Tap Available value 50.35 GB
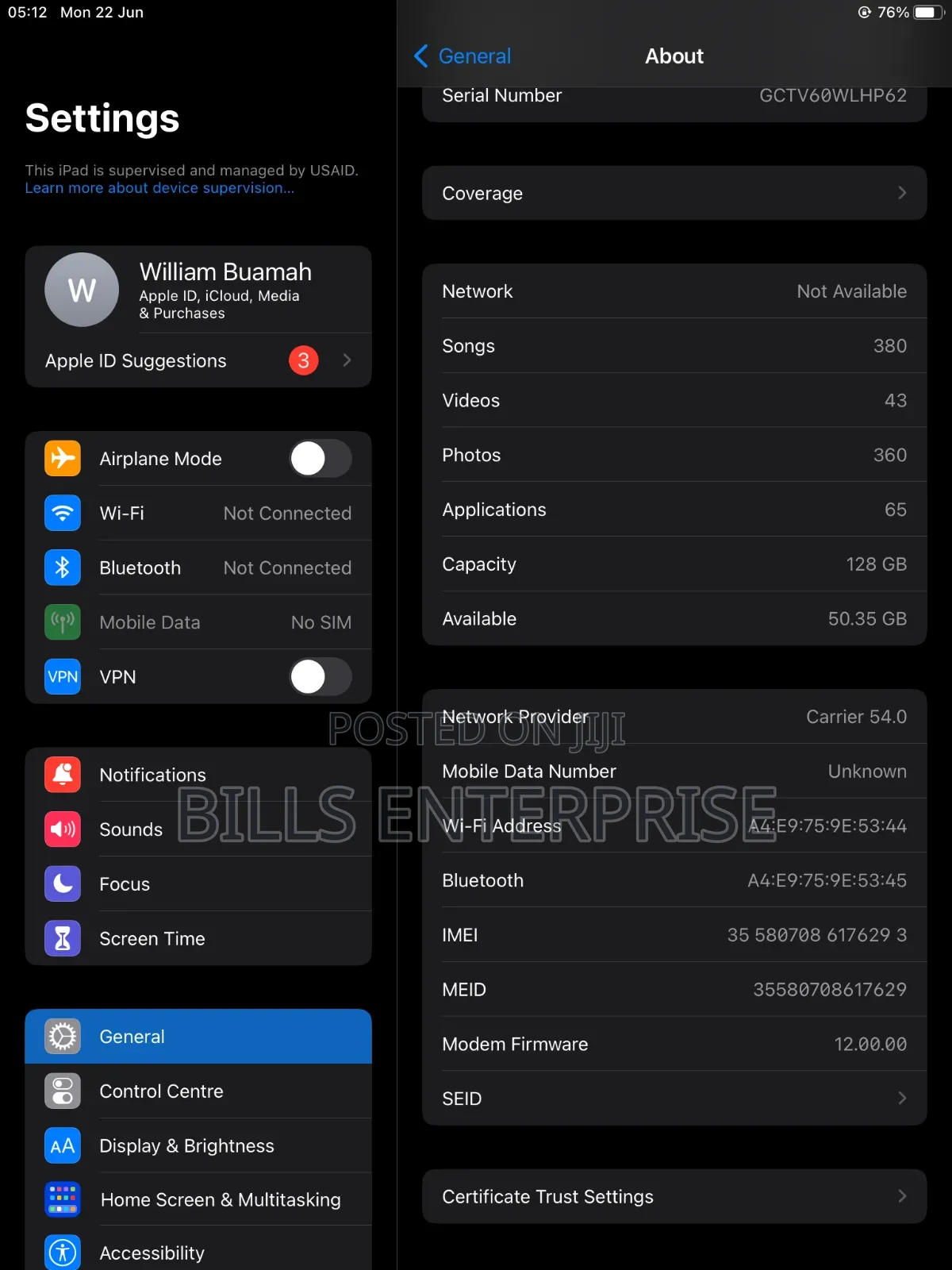Image resolution: width=952 pixels, height=1270 pixels. (x=867, y=619)
